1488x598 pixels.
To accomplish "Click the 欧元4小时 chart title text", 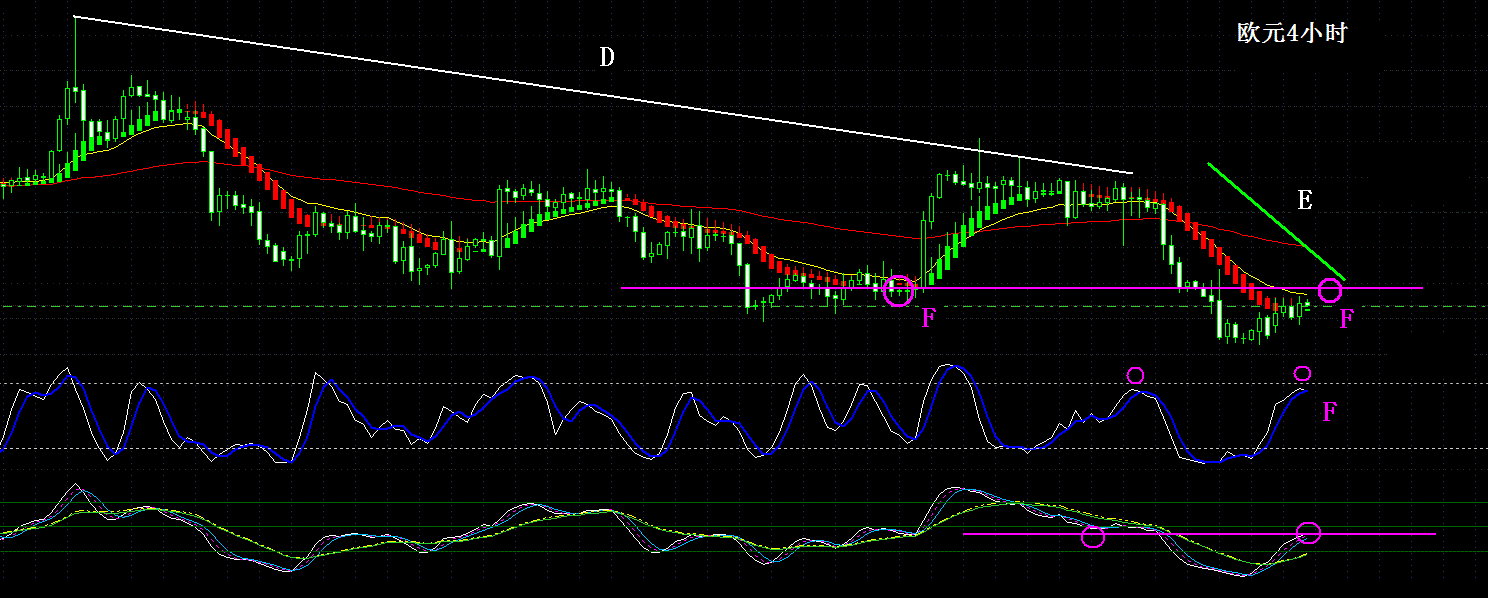I will pos(1292,33).
